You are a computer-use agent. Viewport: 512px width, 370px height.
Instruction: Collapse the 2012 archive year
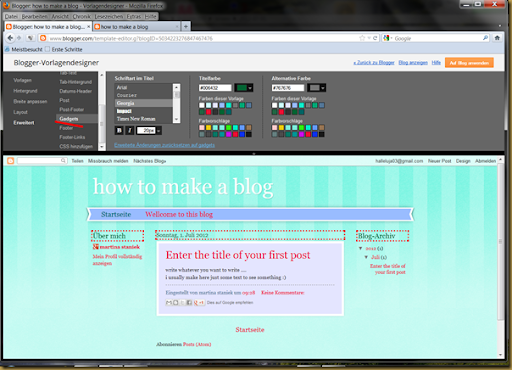[360, 248]
